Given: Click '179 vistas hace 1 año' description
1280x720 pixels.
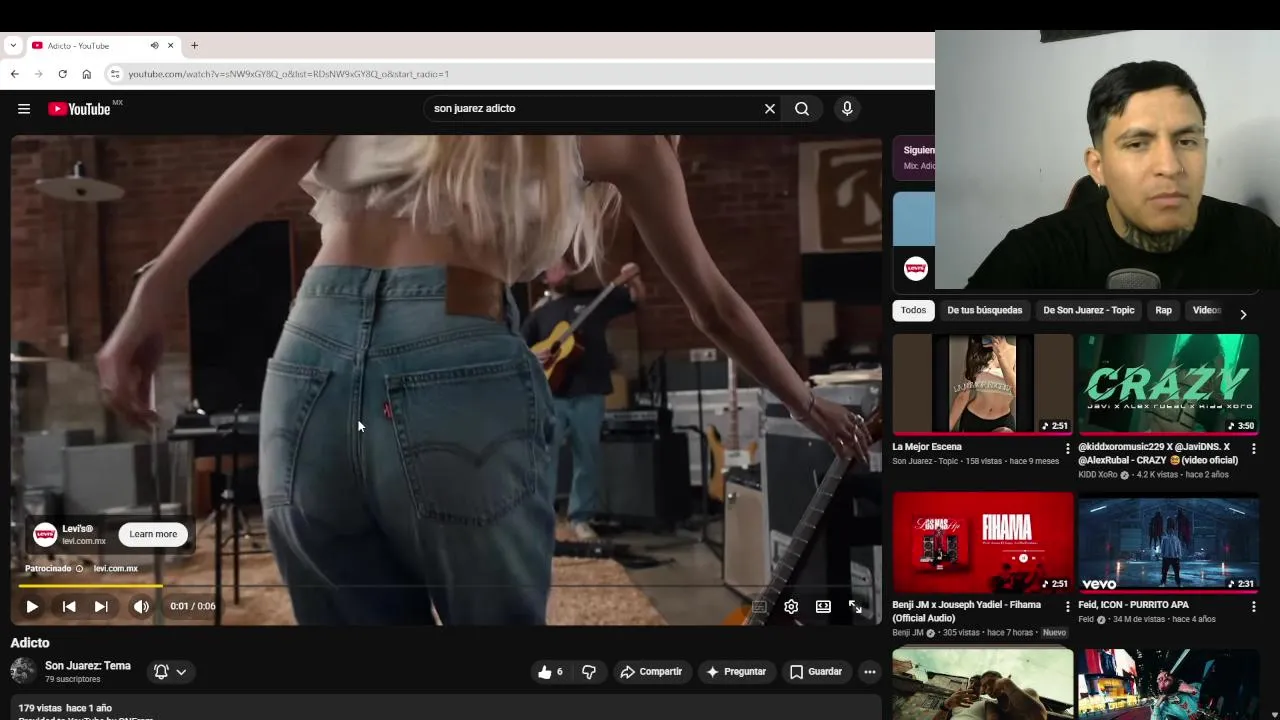Looking at the screenshot, I should pos(65,708).
